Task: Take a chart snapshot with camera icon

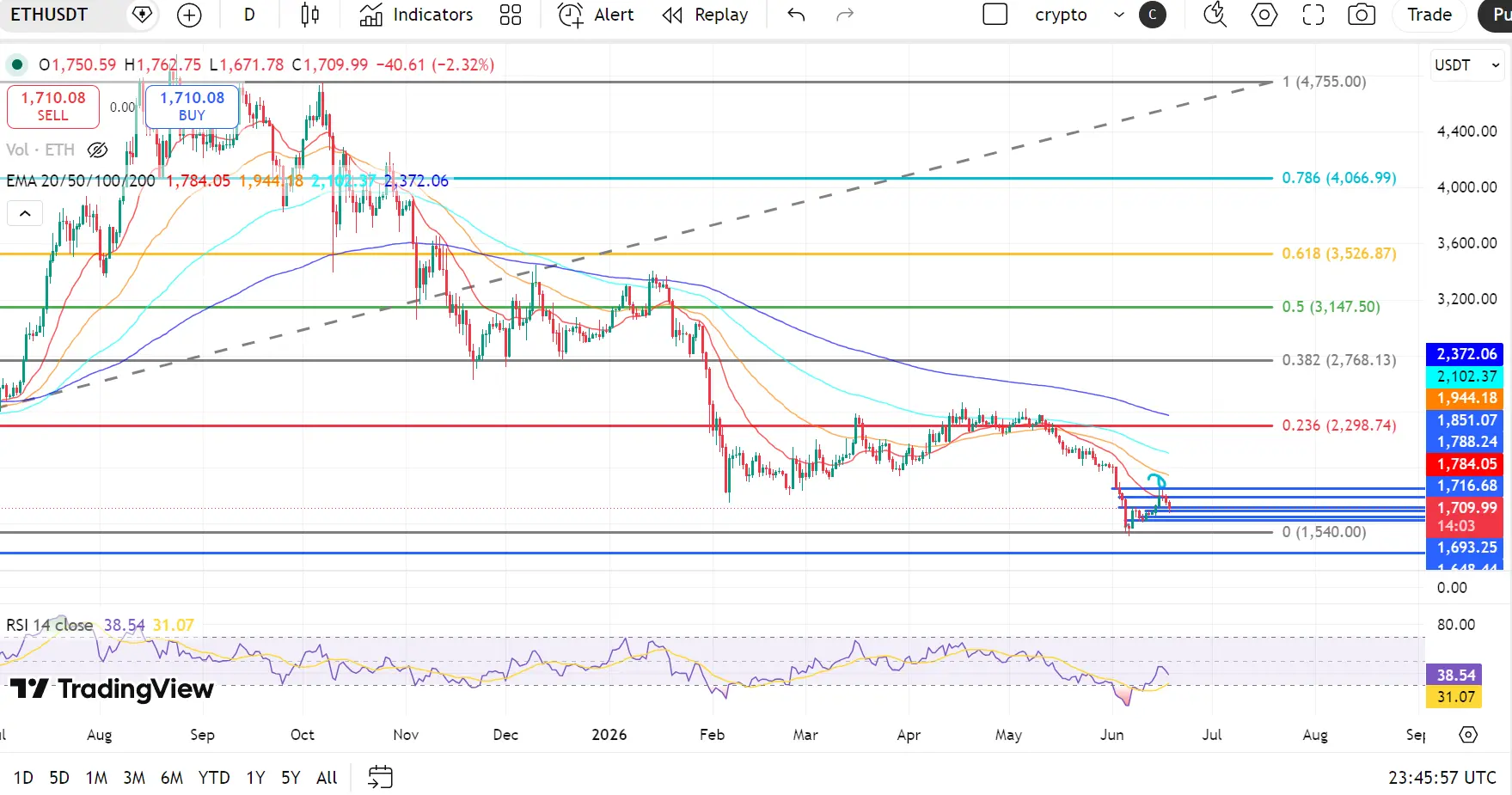Action: 1362,15
